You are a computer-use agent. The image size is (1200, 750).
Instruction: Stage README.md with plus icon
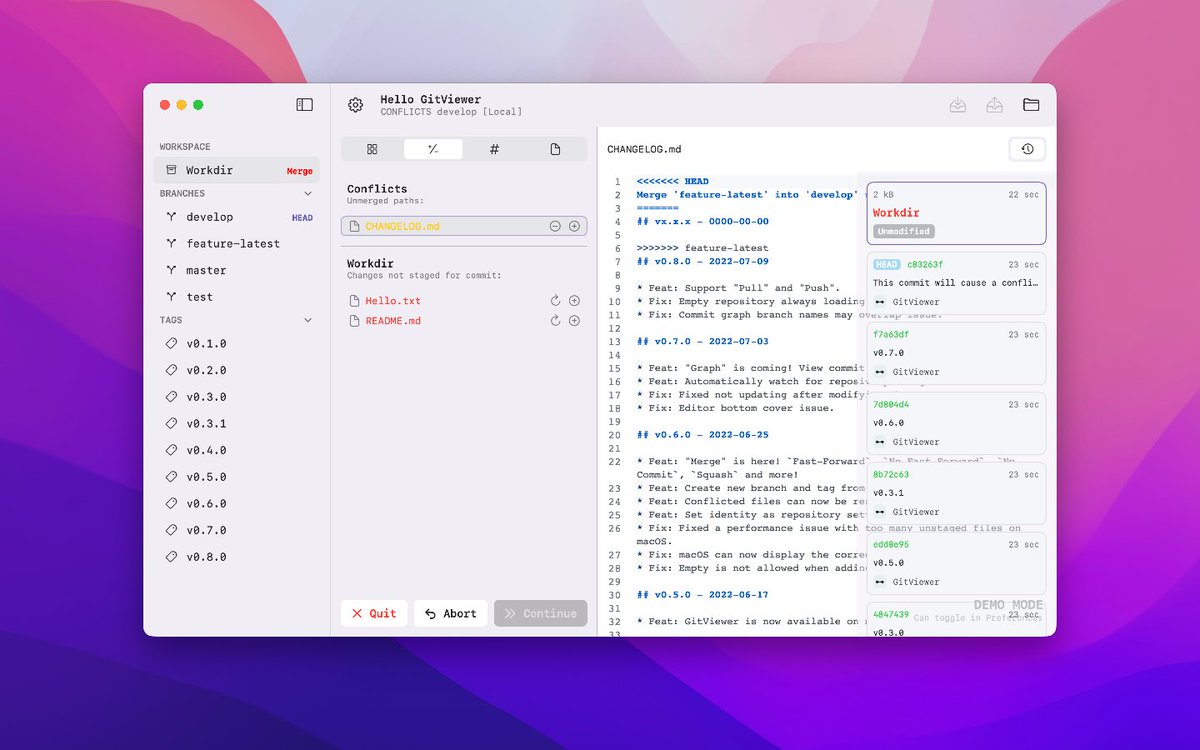(x=574, y=321)
